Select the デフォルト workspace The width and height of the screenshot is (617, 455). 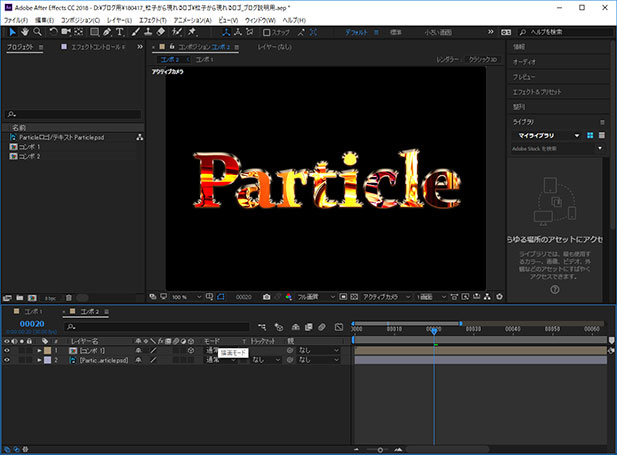(356, 32)
